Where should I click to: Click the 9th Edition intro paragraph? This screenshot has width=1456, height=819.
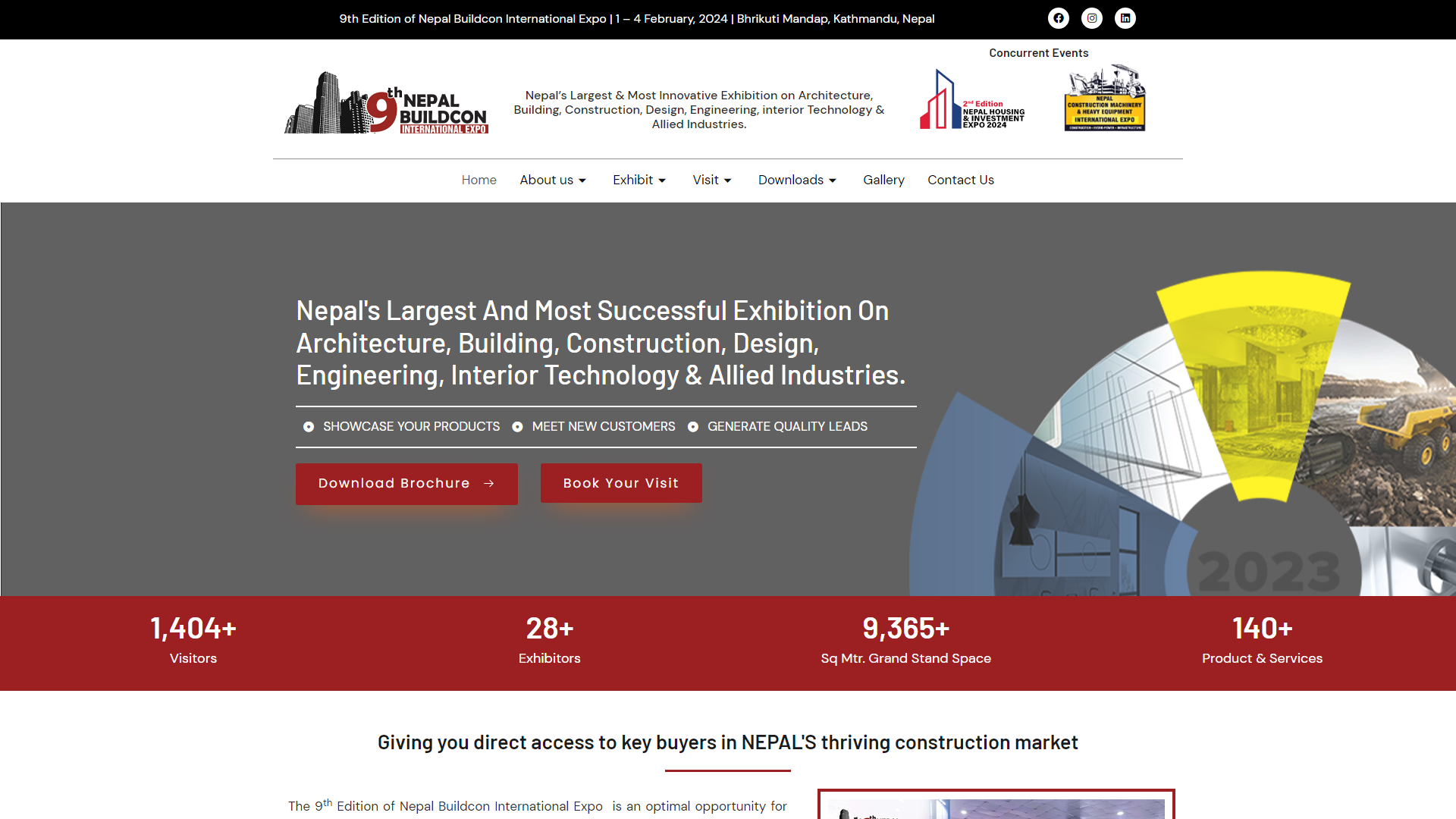(x=538, y=807)
